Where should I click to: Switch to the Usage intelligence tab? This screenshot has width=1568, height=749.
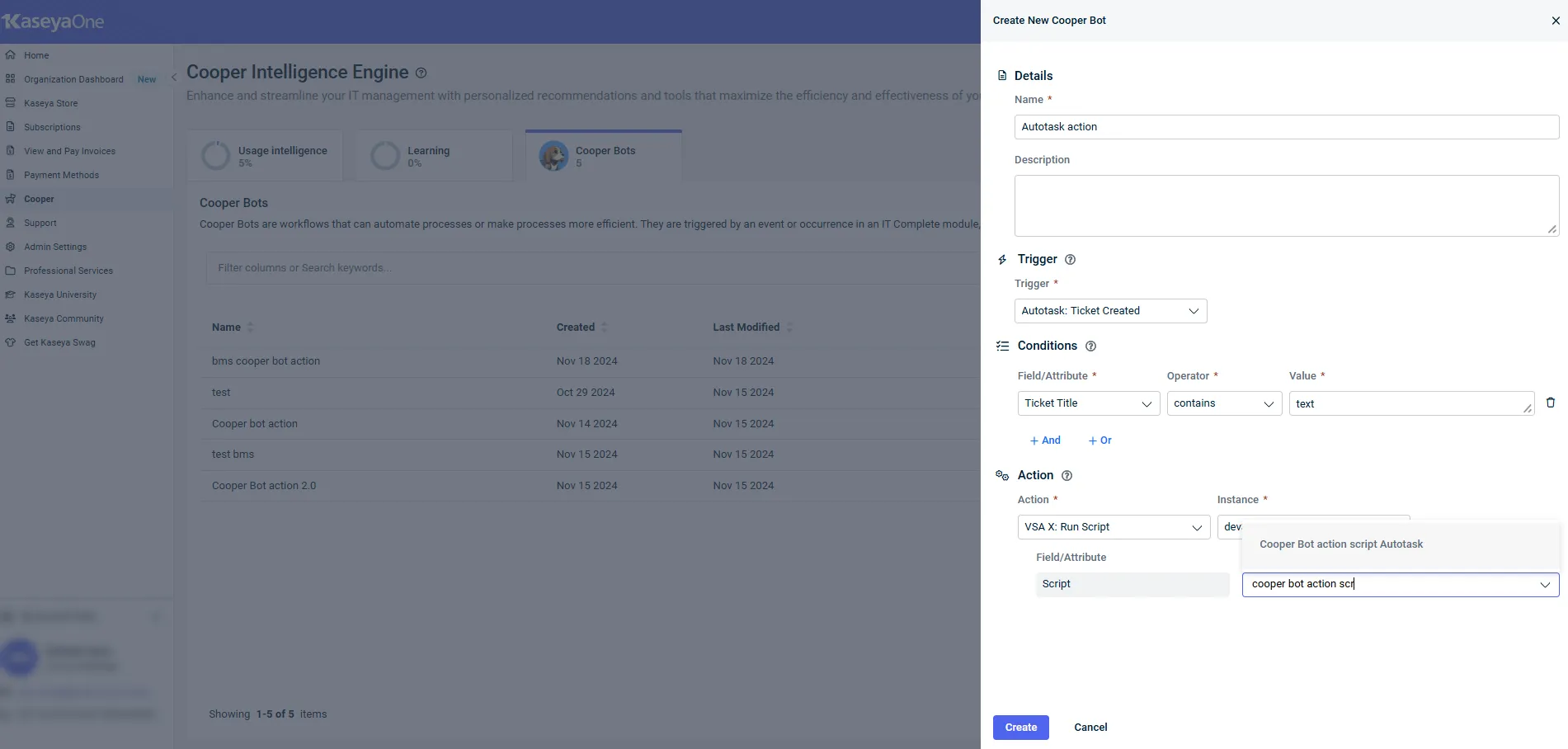265,155
